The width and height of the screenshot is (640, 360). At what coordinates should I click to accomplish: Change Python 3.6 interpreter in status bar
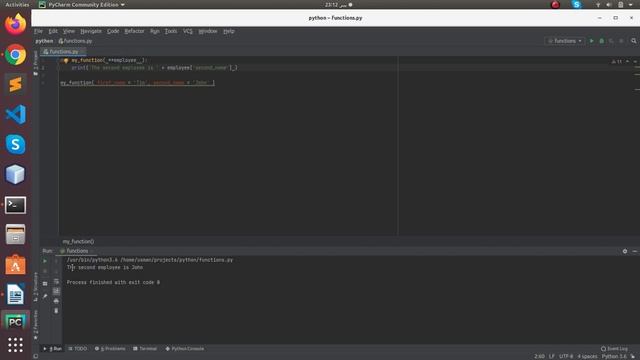(x=614, y=356)
